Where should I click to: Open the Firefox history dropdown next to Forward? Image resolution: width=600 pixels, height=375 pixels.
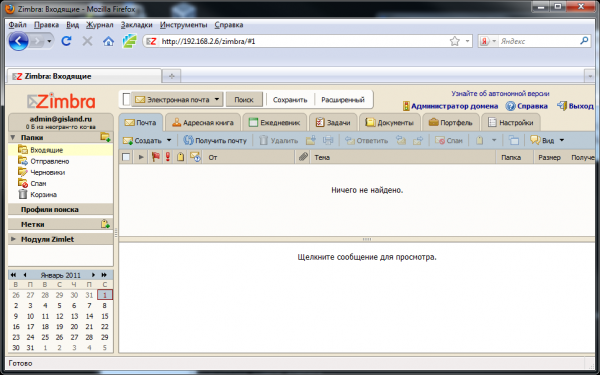click(x=49, y=41)
